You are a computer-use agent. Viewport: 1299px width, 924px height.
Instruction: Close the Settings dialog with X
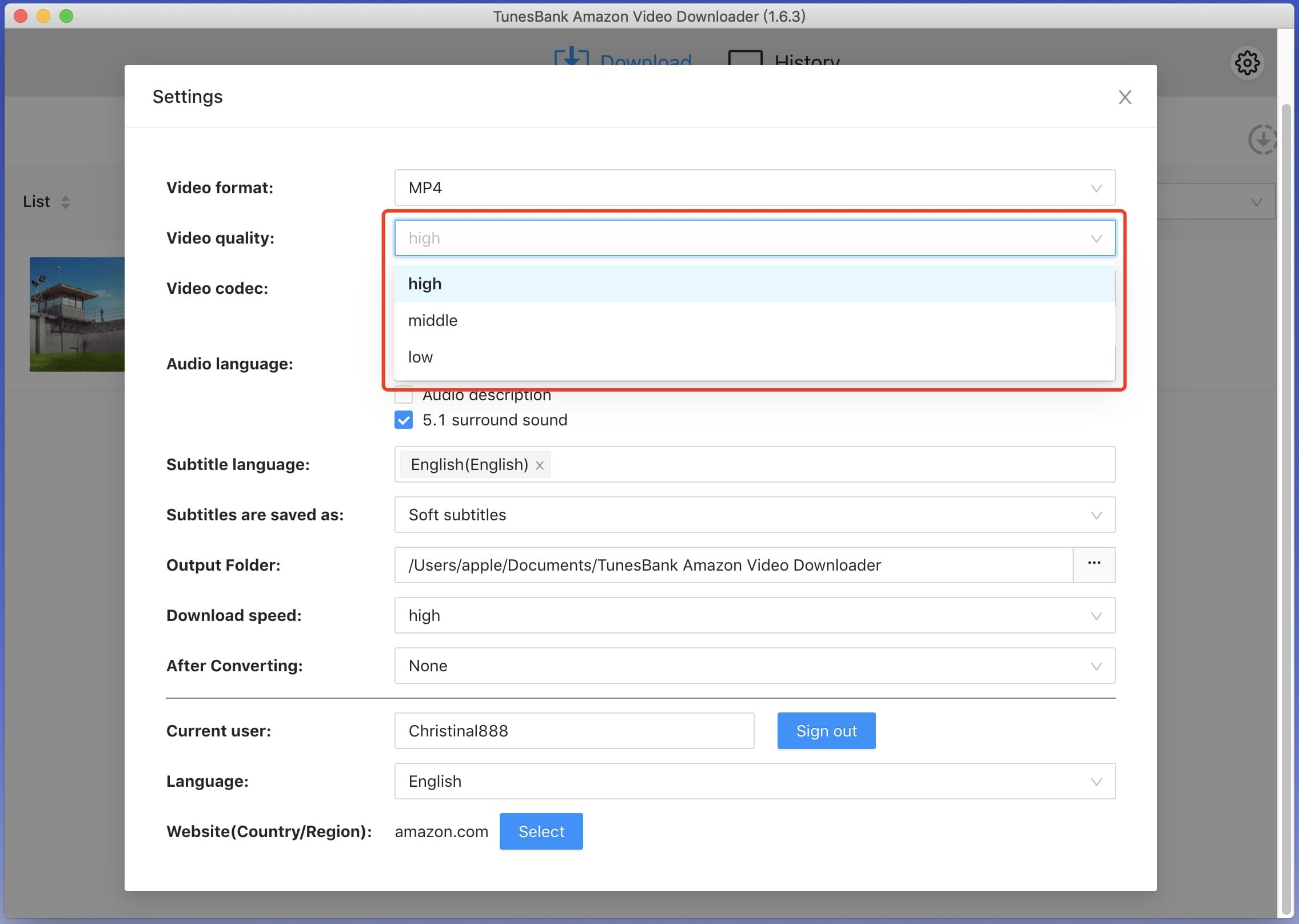coord(1125,97)
